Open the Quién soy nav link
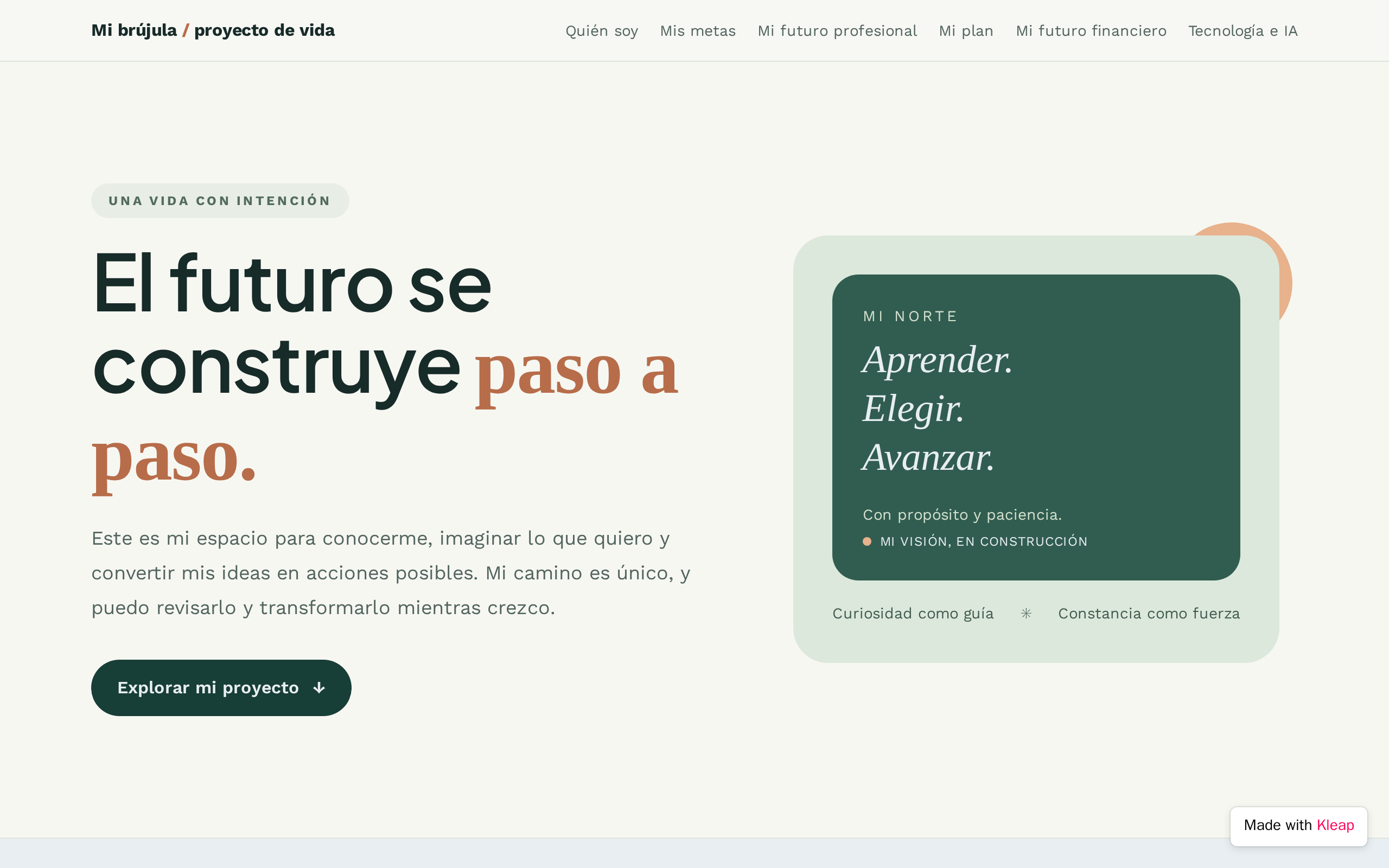The image size is (1389, 868). 602,31
